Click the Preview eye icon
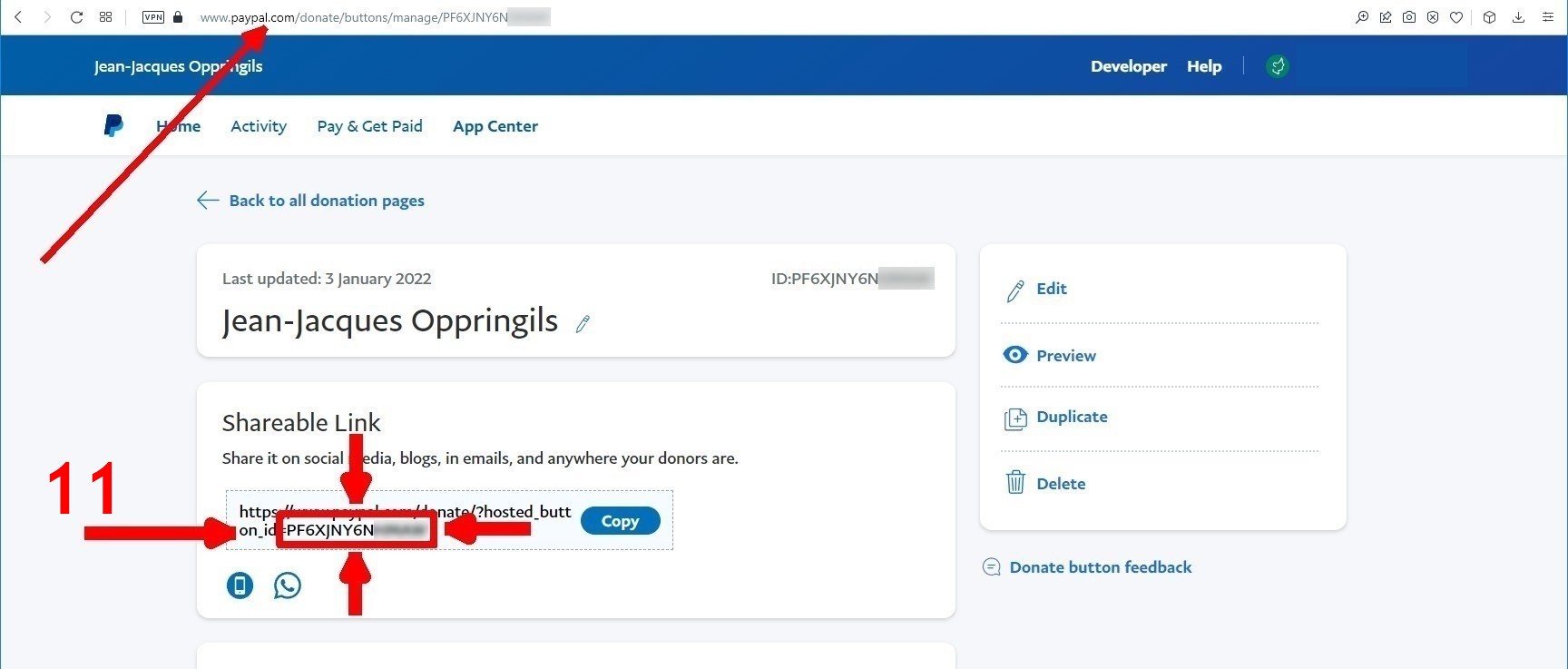The image size is (1568, 669). coord(1015,355)
